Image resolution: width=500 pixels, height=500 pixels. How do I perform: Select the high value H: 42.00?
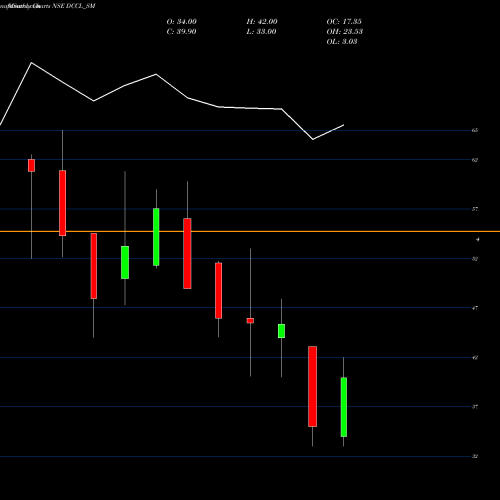262,22
